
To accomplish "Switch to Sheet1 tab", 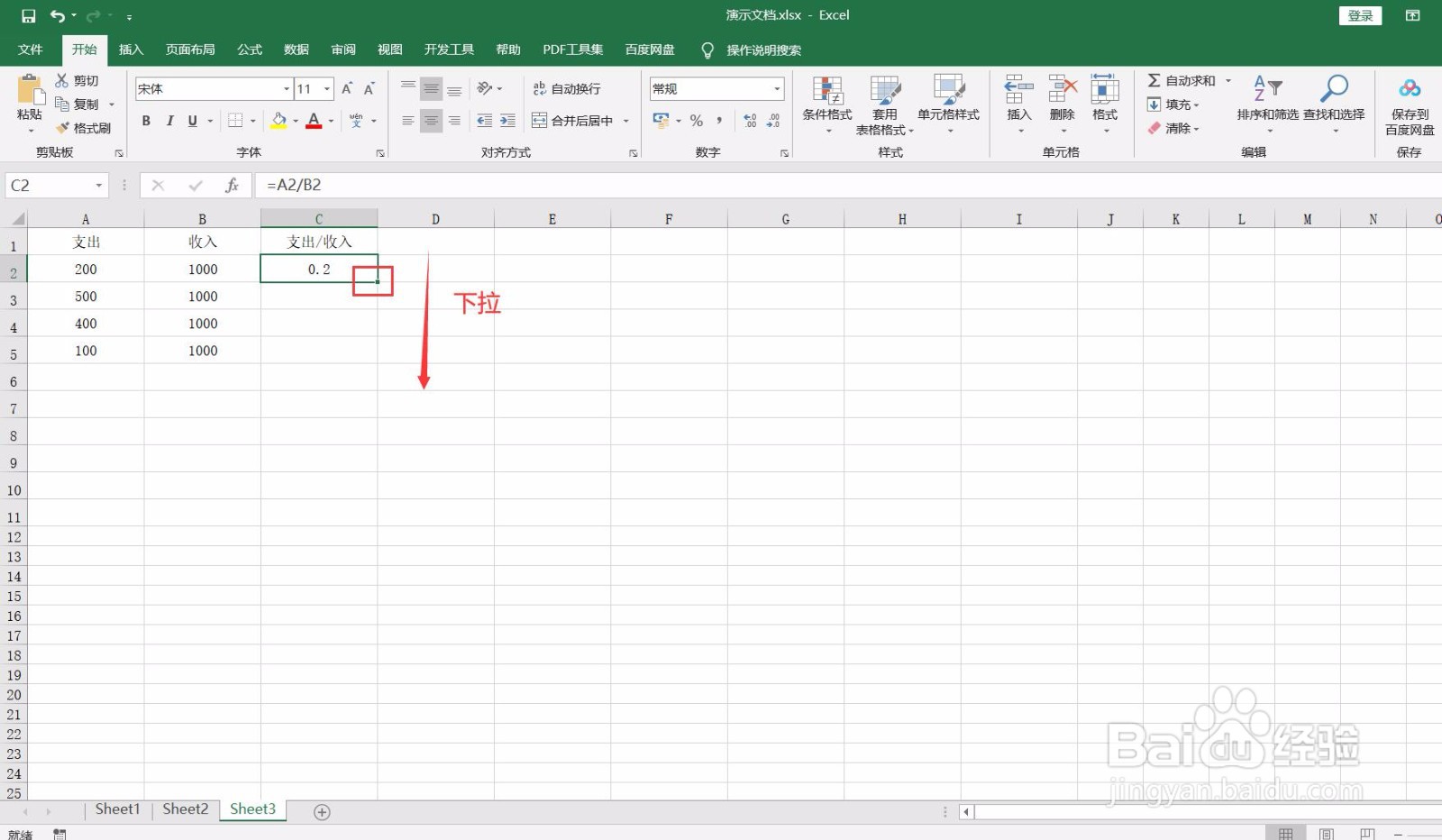I will click(x=118, y=809).
